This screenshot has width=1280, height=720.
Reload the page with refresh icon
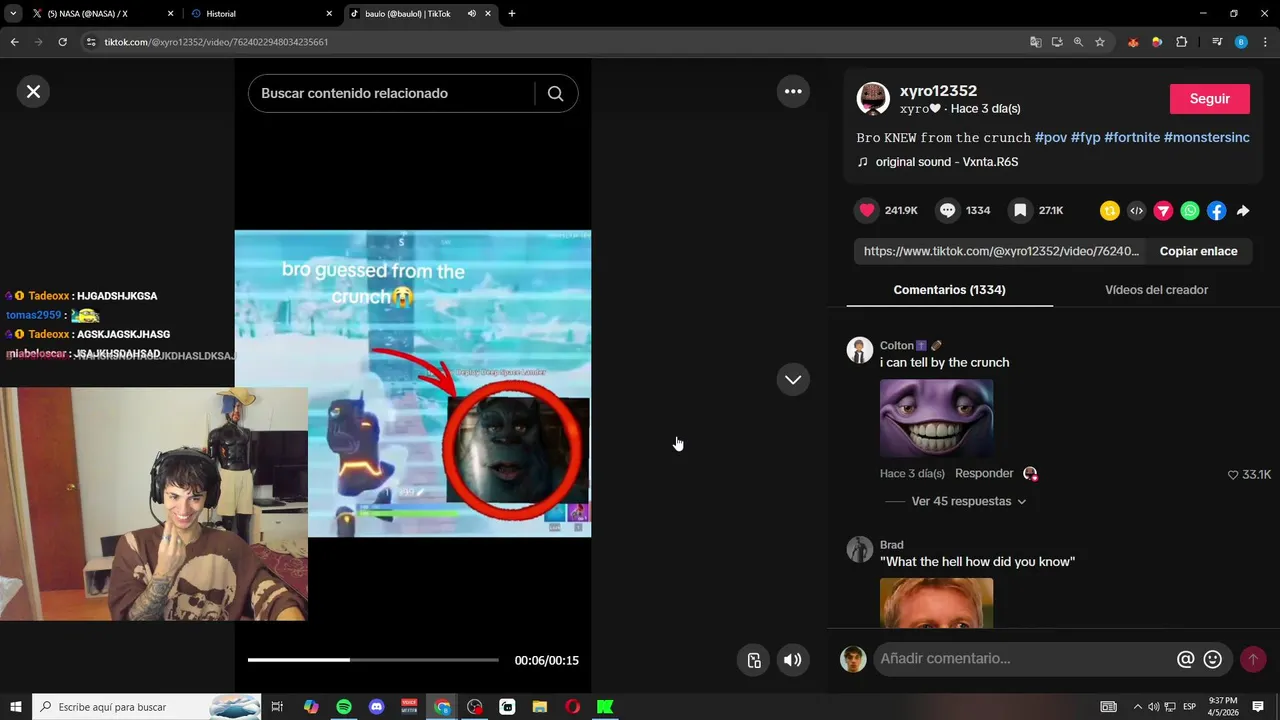coord(62,42)
